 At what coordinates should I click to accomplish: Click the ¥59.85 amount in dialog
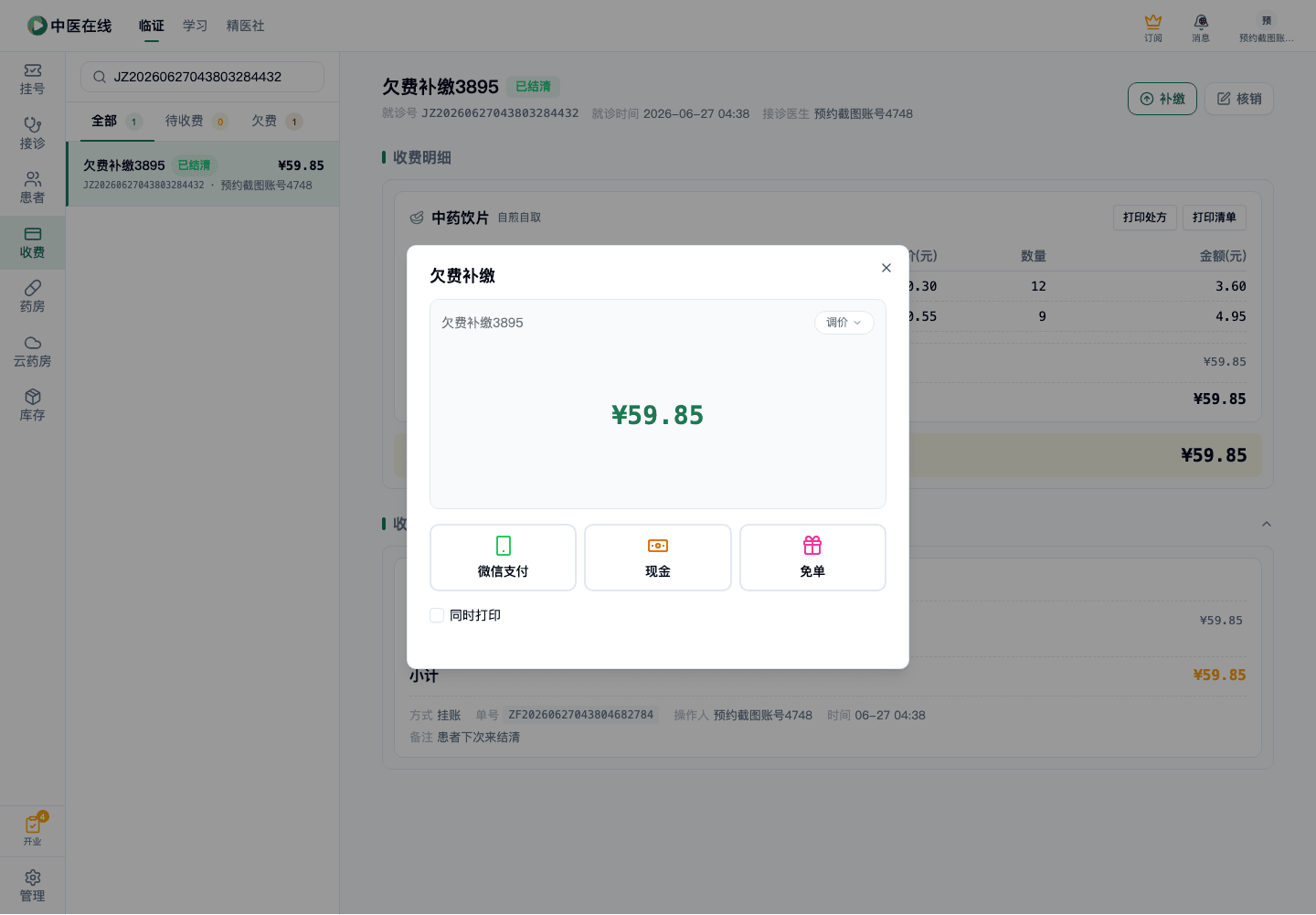(x=658, y=415)
